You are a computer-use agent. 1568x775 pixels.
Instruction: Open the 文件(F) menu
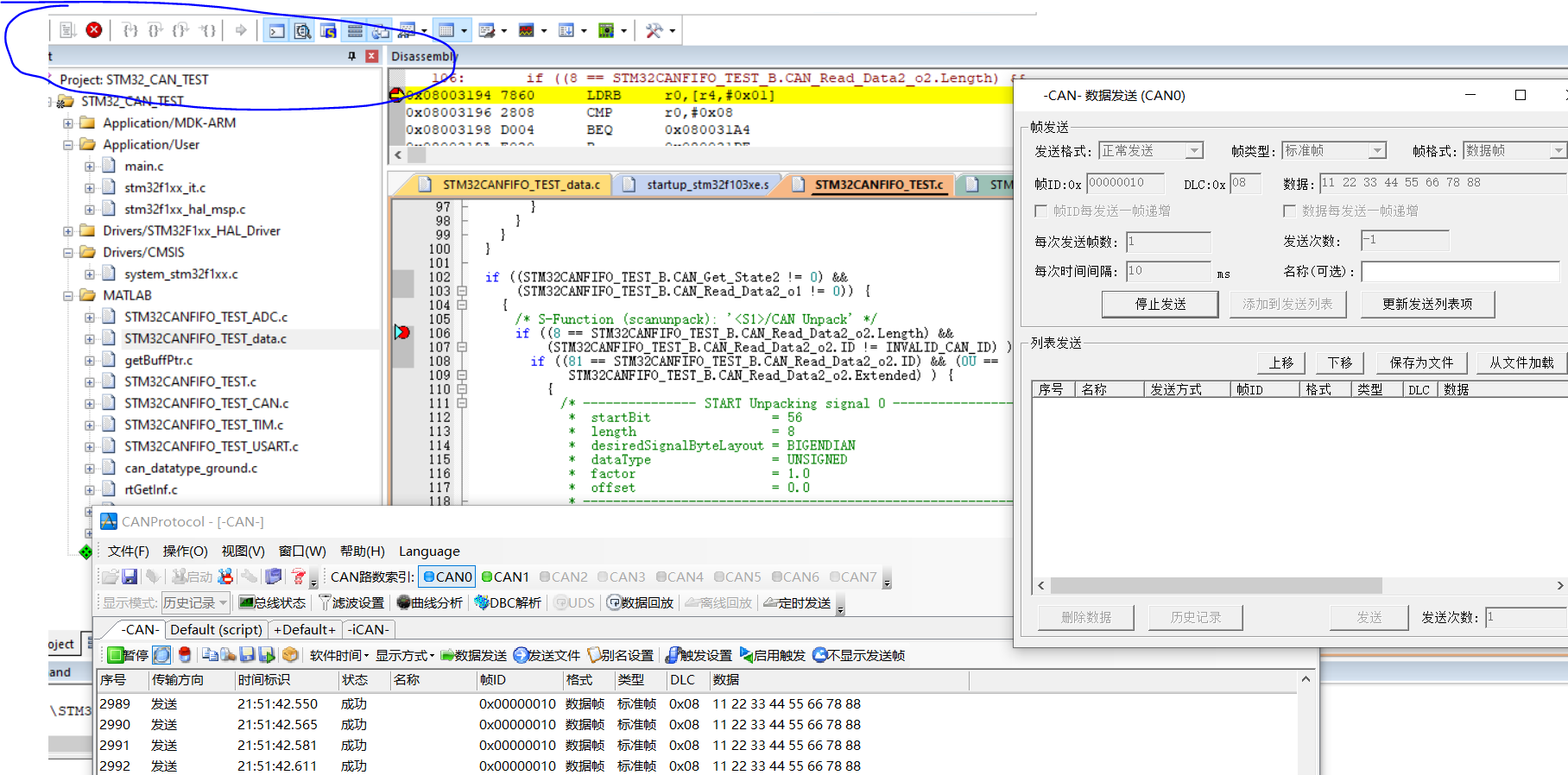(x=128, y=551)
